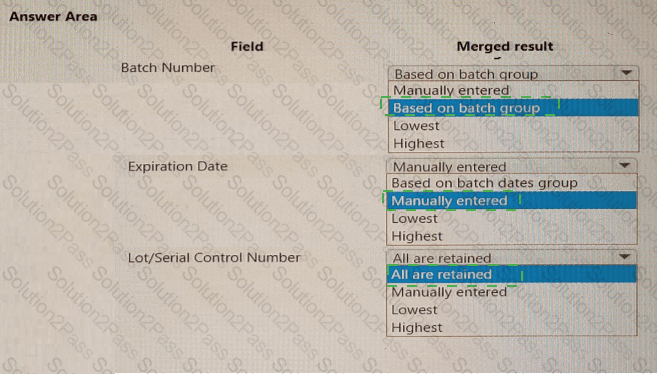Select 'Lowest' under Expiration Date
Viewport: 657px width, 374px height.
(x=512, y=218)
